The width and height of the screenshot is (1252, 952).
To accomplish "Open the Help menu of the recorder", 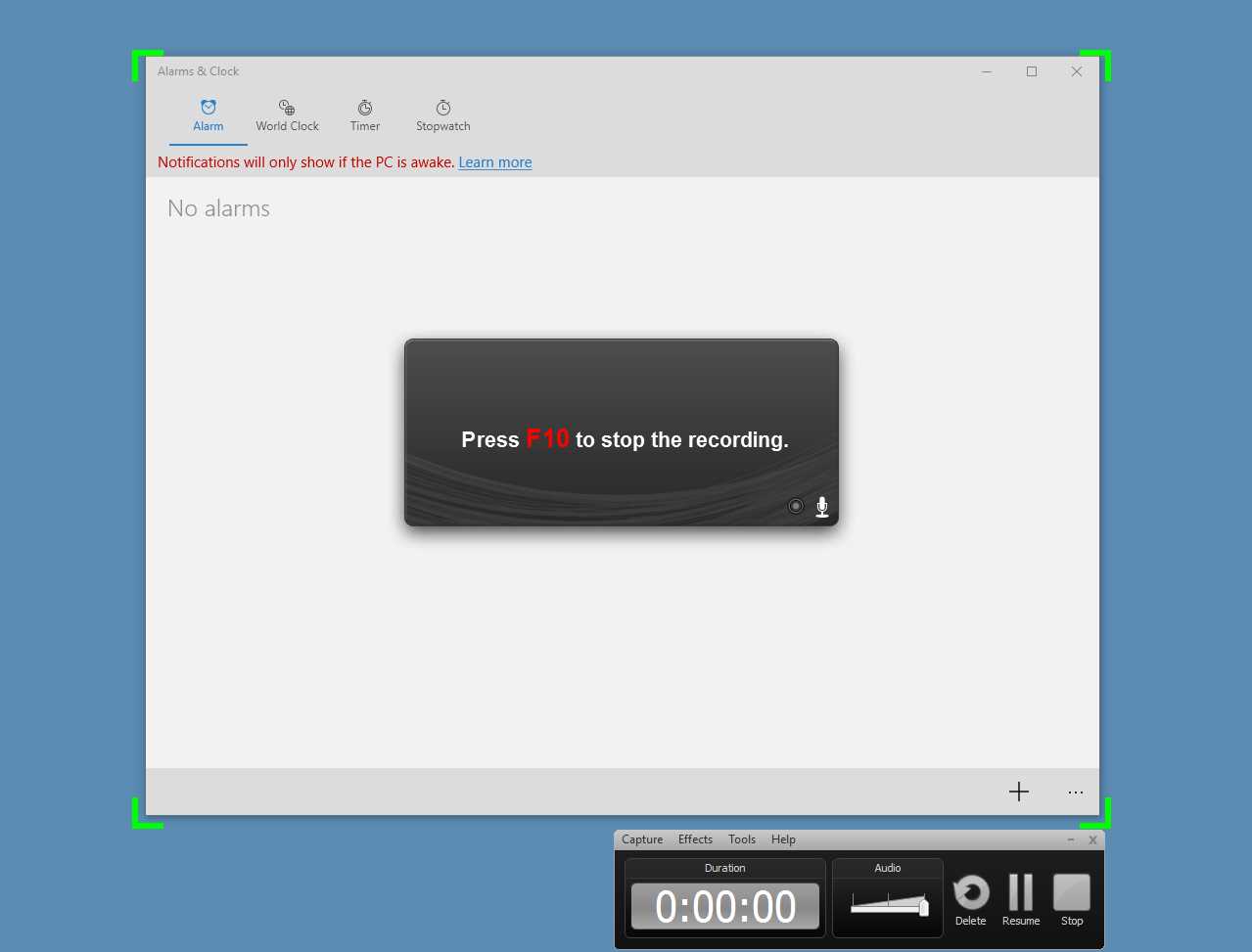I will coord(782,839).
